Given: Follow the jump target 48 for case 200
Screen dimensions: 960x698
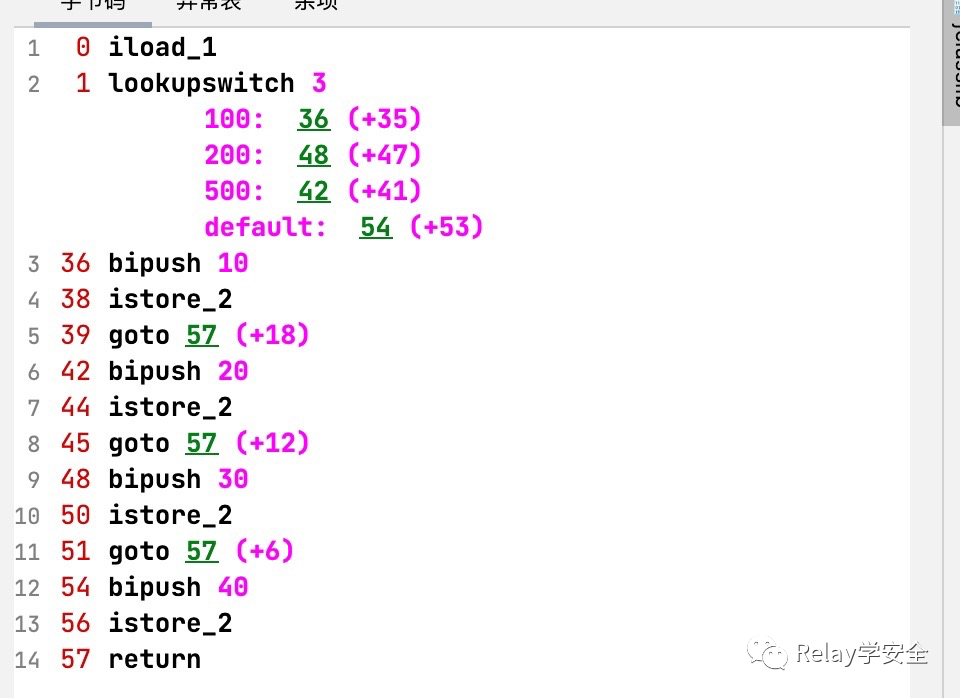Looking at the screenshot, I should pos(314,155).
